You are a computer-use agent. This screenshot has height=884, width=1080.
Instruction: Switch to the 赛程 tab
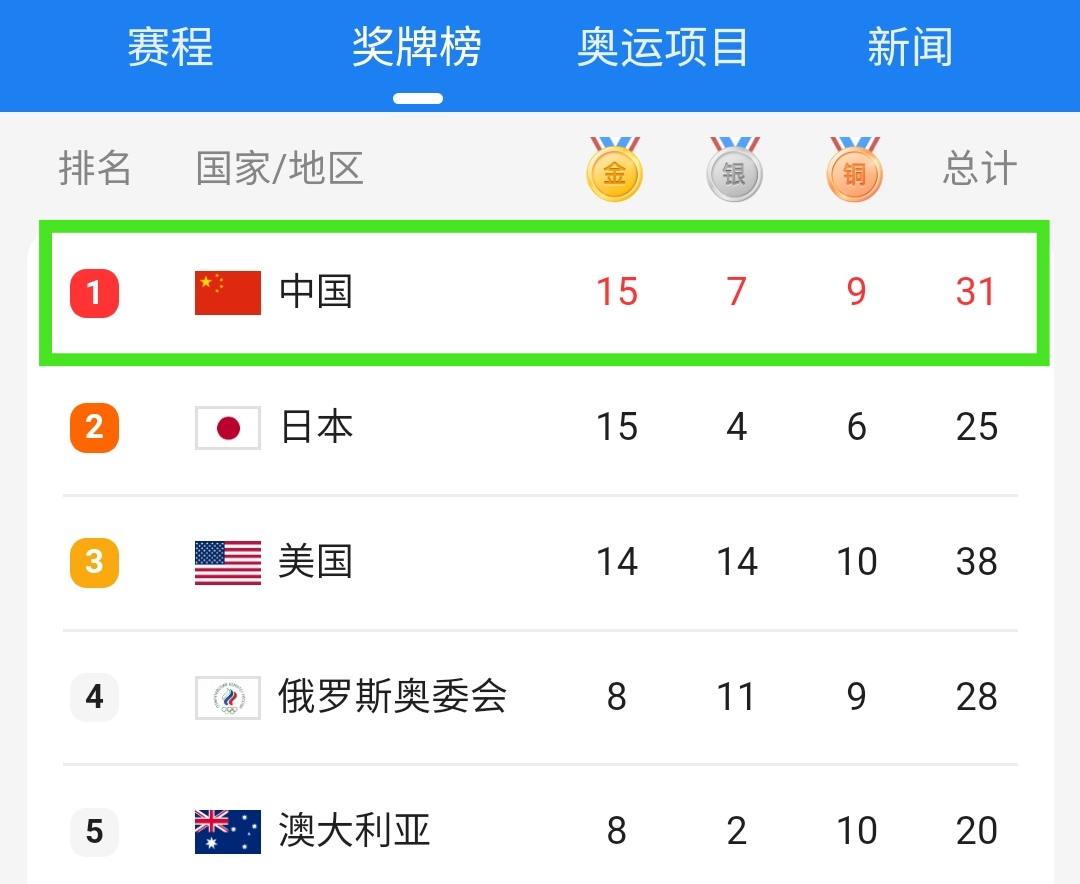click(170, 46)
